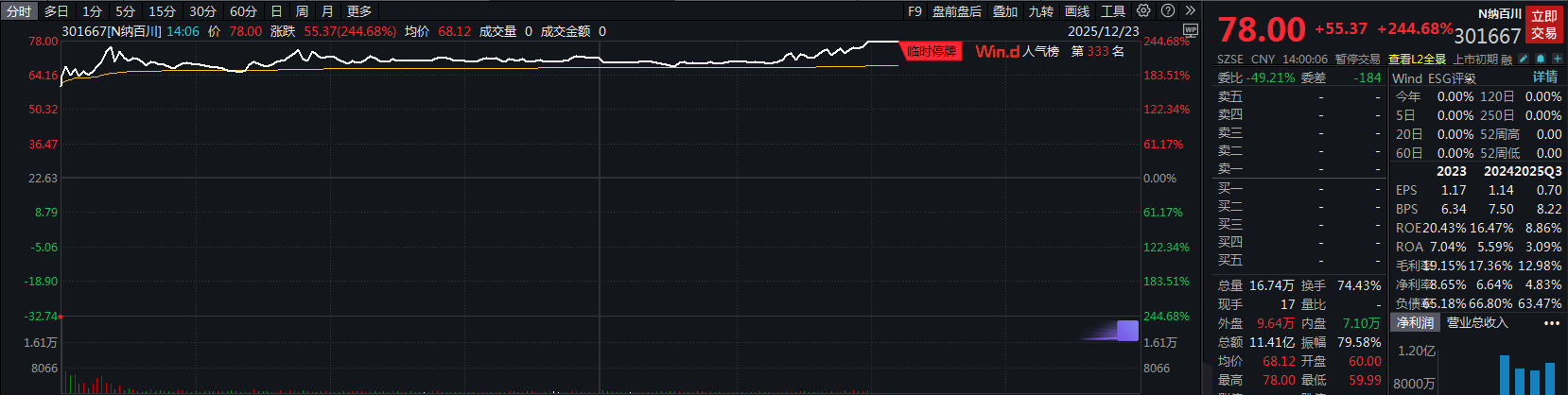
Task: Select the 营业总收入 tab
Action: point(1476,323)
